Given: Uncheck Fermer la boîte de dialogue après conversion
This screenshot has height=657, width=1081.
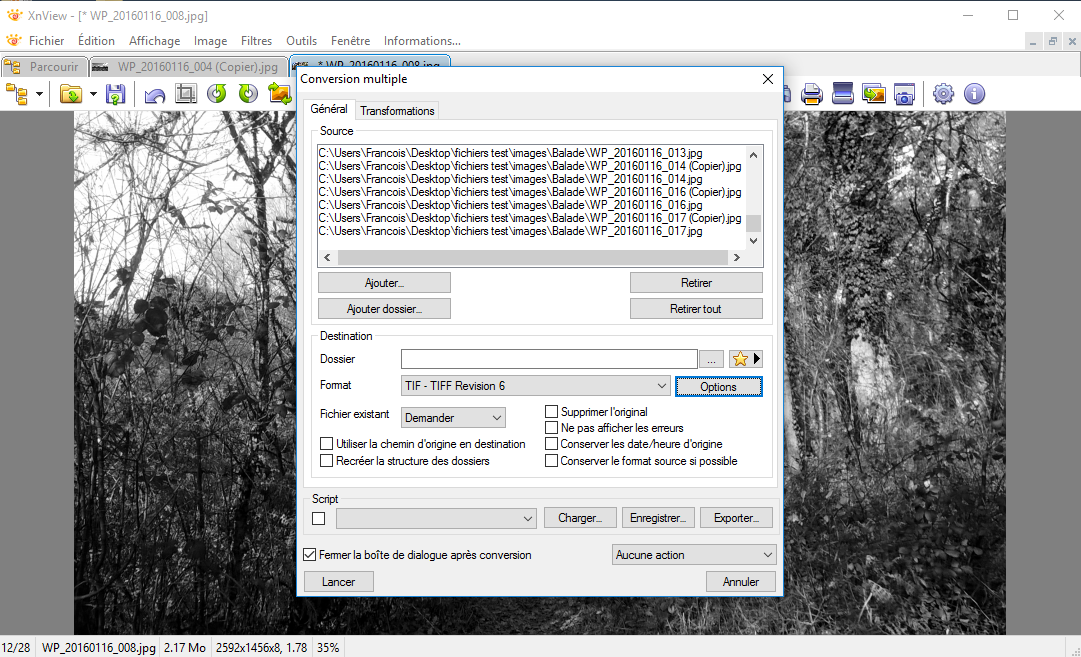Looking at the screenshot, I should click(x=310, y=554).
